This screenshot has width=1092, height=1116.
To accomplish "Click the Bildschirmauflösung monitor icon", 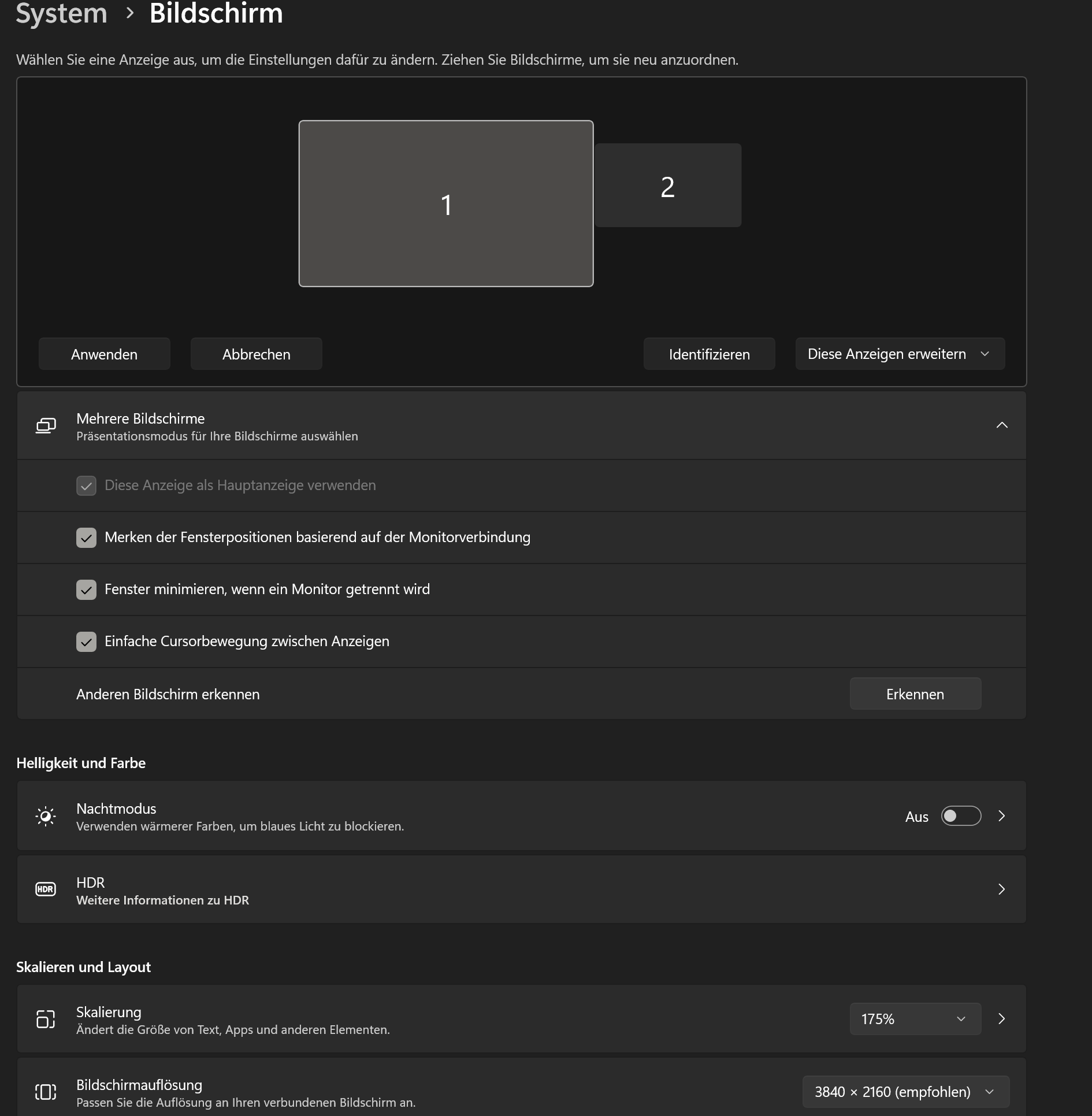I will click(46, 1092).
